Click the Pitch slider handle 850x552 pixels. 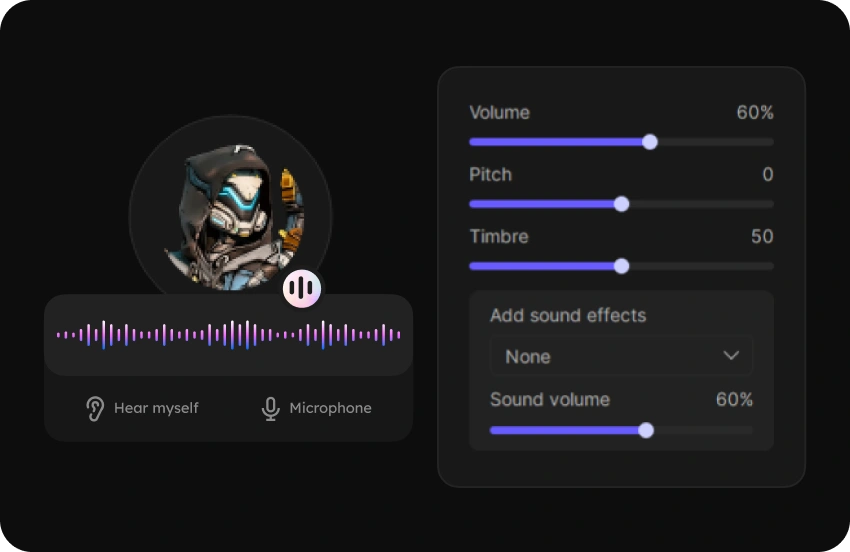tap(621, 204)
